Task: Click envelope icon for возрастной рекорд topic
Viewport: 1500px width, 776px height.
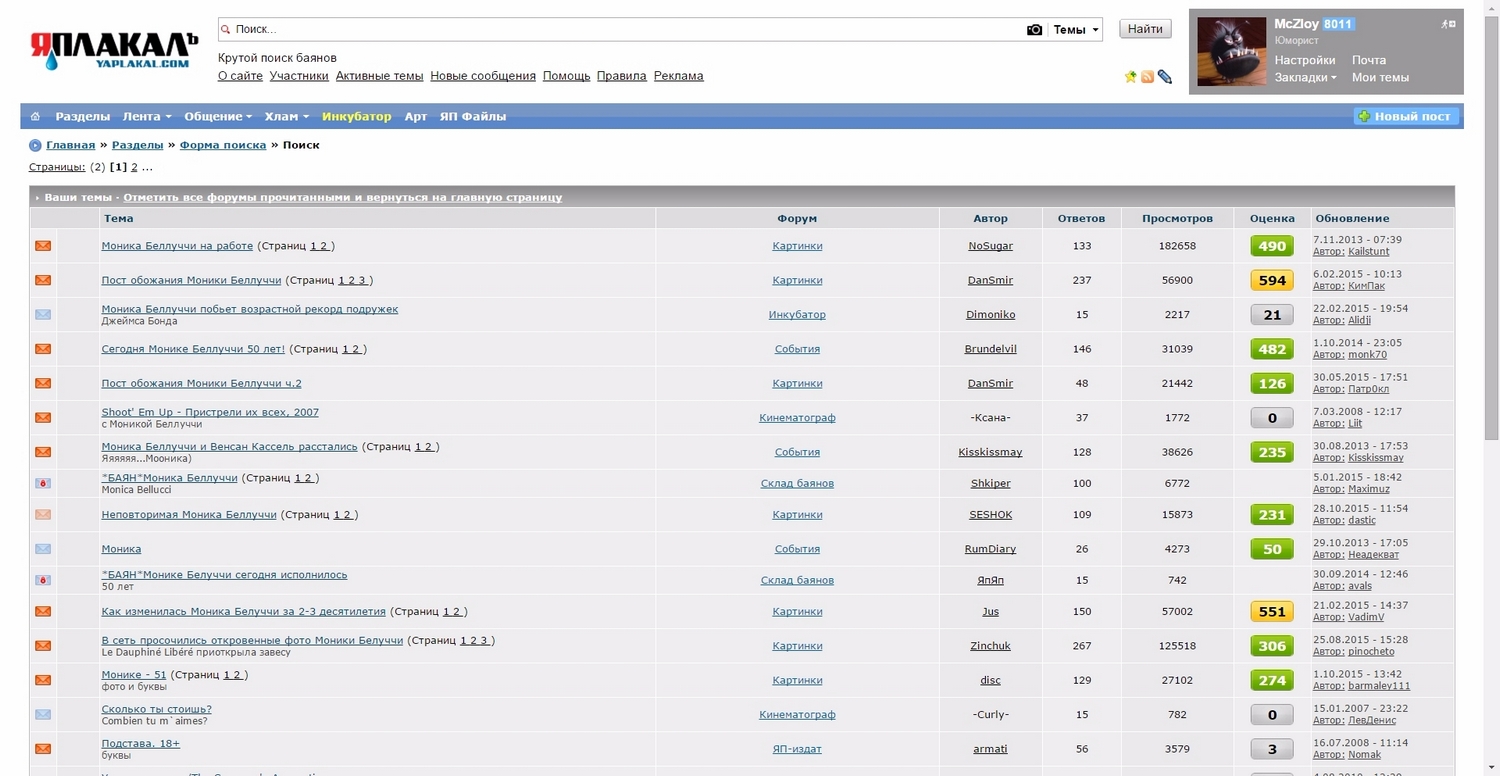Action: [x=43, y=315]
